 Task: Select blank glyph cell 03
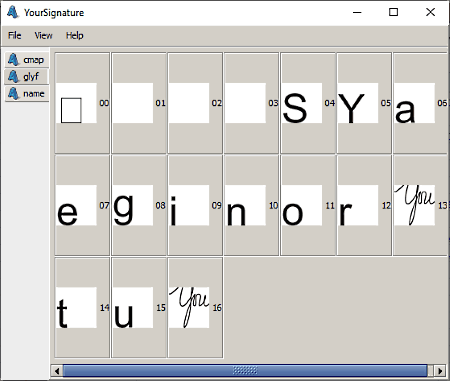pyautogui.click(x=251, y=103)
